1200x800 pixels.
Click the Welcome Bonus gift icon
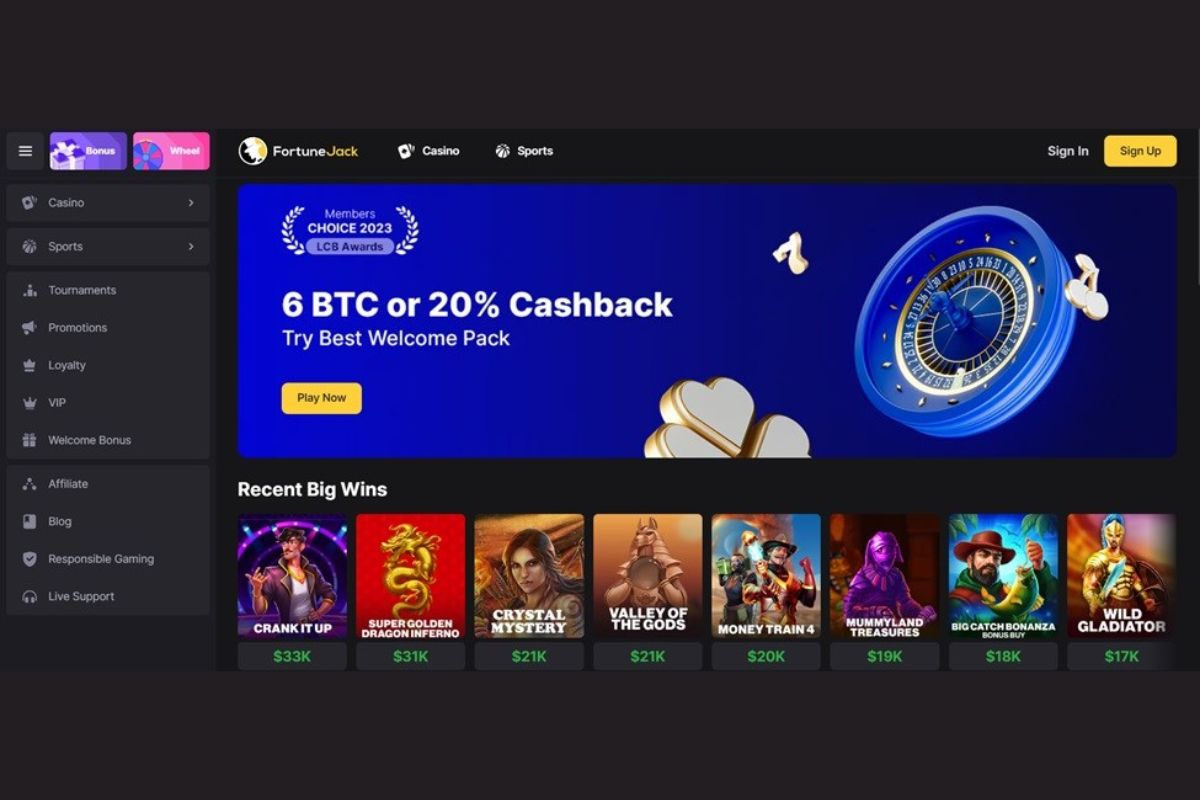click(29, 440)
